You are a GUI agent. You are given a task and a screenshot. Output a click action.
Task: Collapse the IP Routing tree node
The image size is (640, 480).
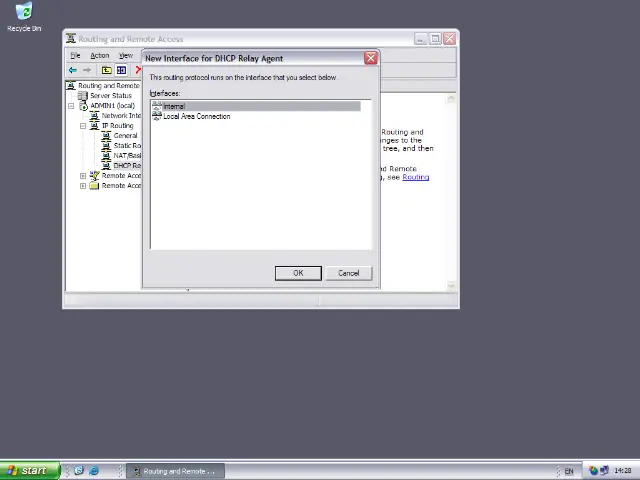(83, 126)
